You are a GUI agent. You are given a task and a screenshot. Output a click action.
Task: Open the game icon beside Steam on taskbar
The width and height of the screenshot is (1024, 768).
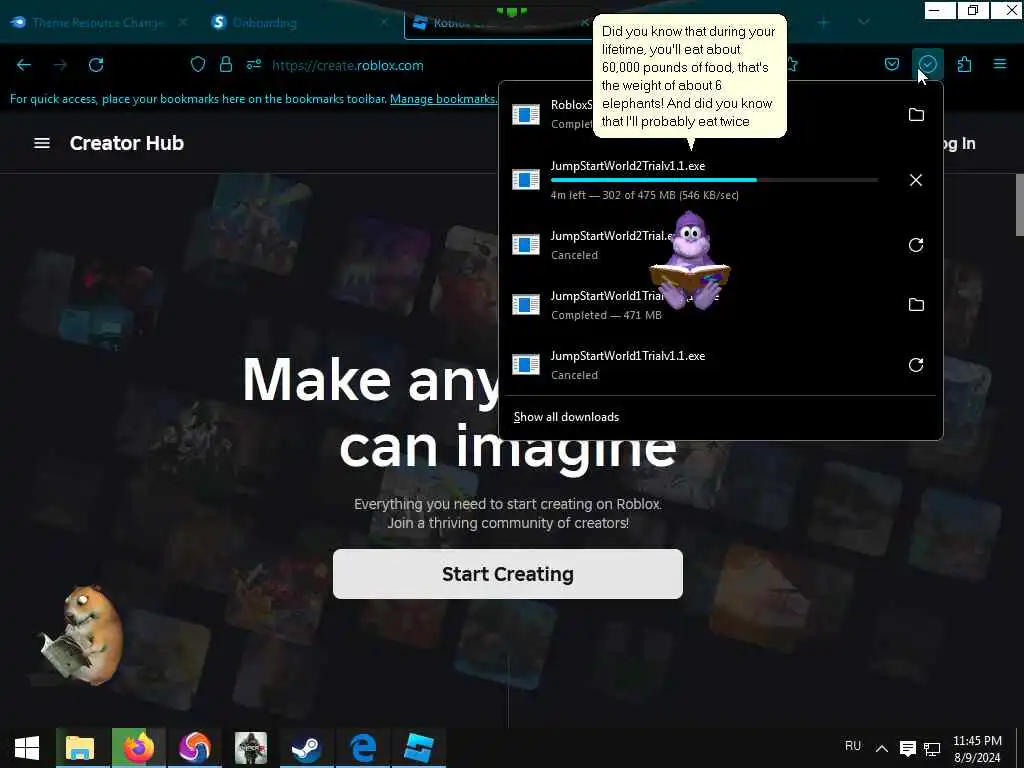tap(251, 748)
